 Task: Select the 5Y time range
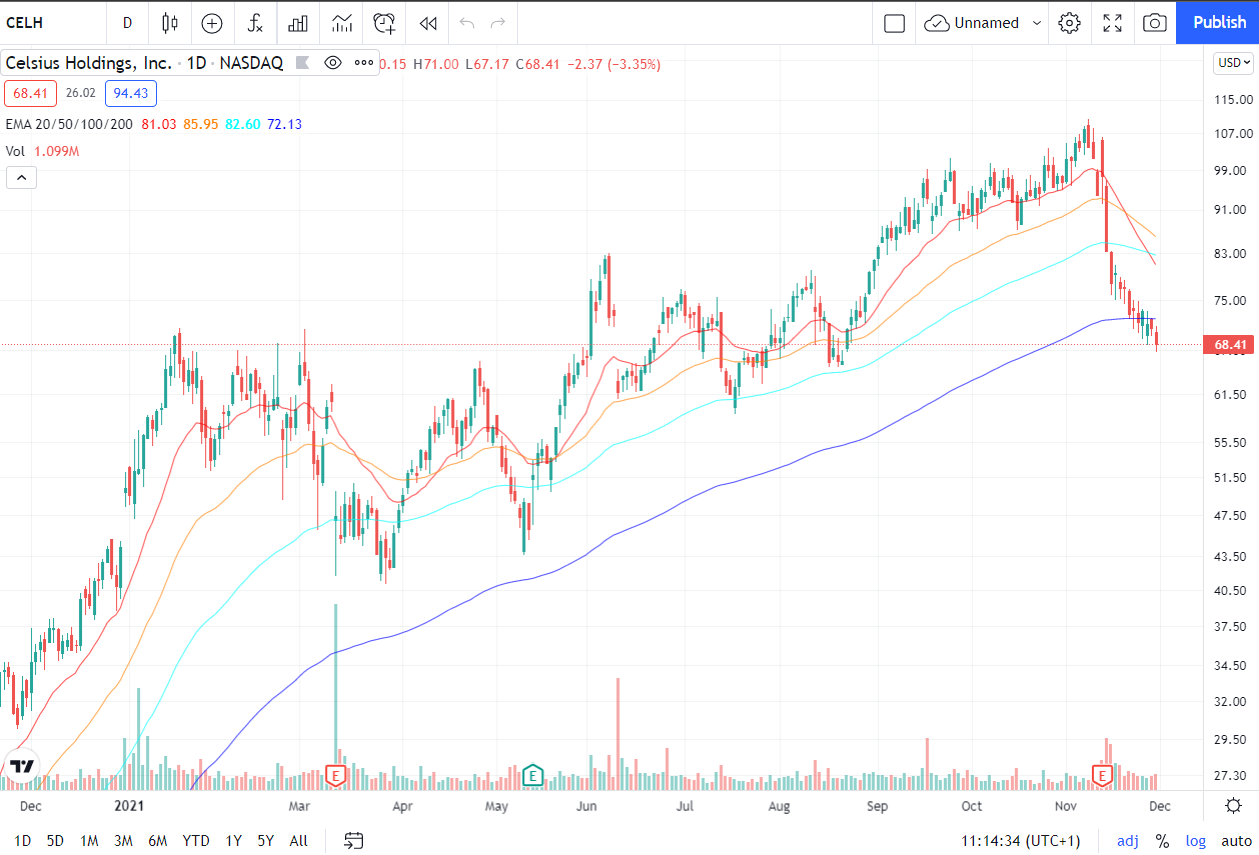[x=265, y=841]
